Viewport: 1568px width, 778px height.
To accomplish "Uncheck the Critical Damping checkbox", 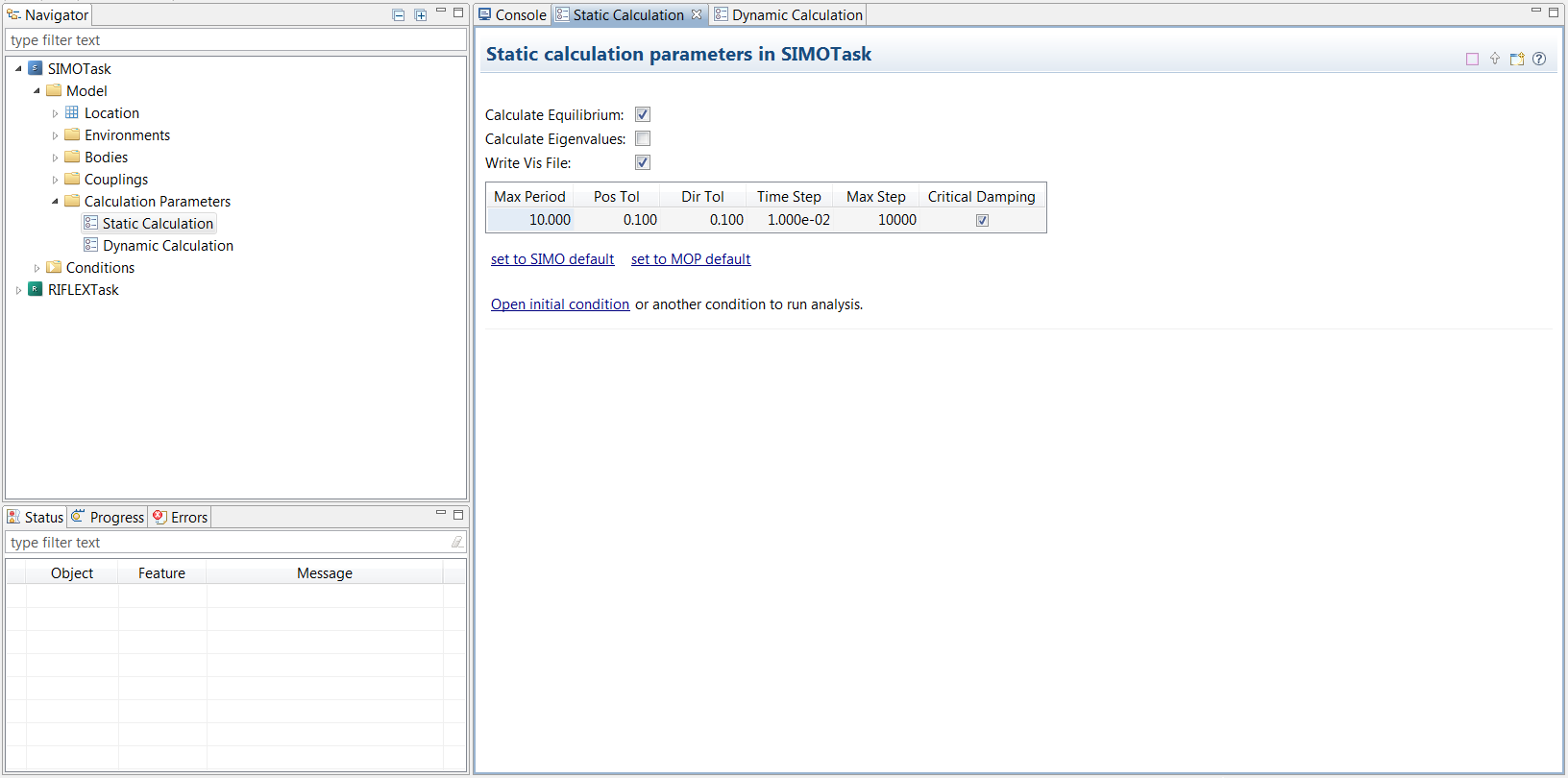I will 982,220.
